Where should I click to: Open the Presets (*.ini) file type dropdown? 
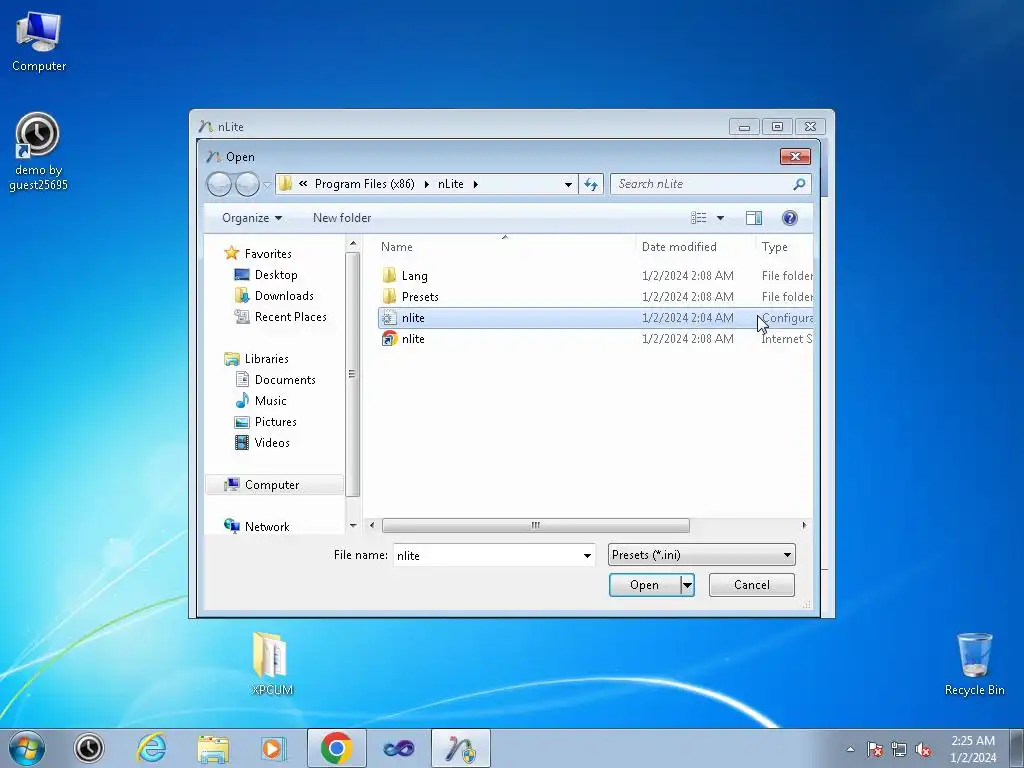tap(701, 555)
